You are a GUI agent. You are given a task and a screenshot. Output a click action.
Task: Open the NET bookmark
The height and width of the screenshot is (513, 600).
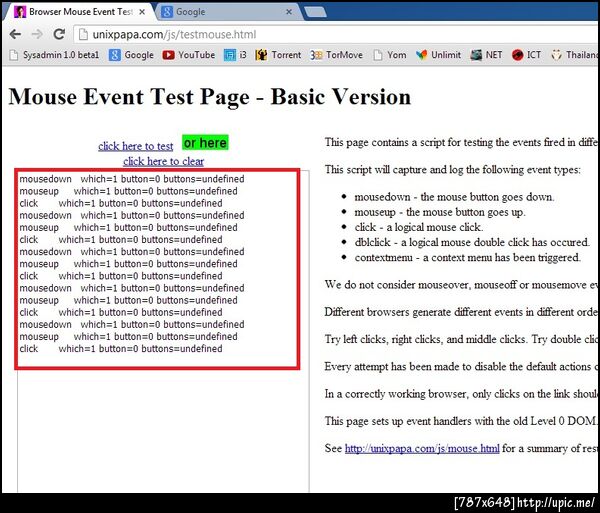pos(486,55)
